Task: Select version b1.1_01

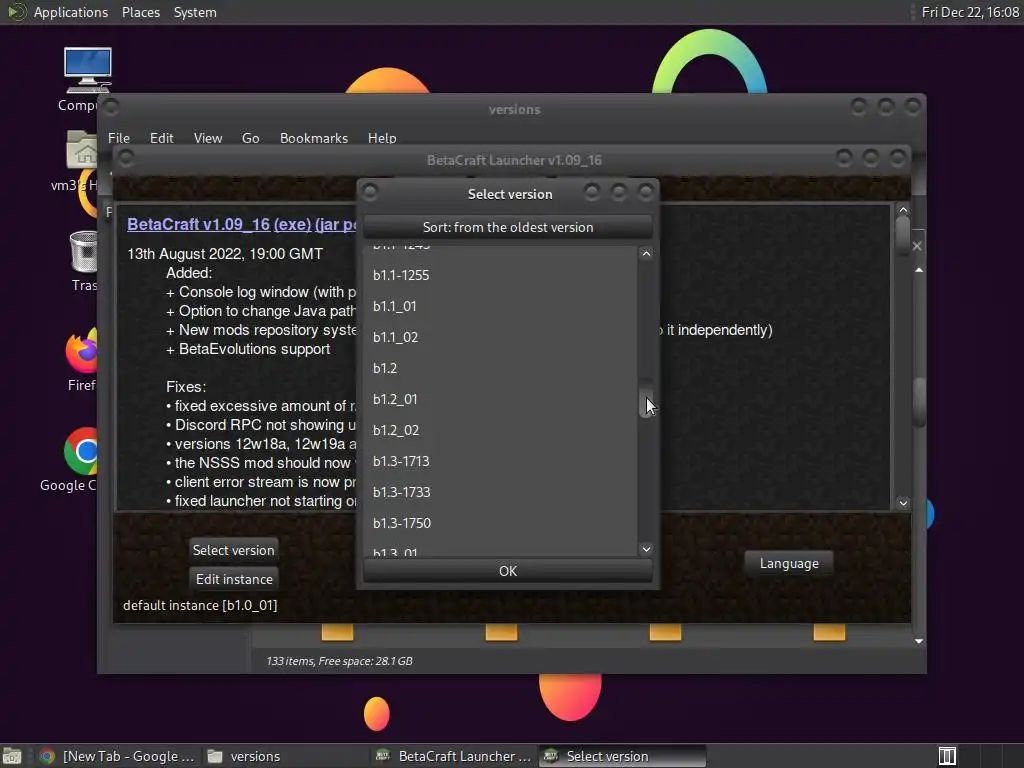Action: 500,306
